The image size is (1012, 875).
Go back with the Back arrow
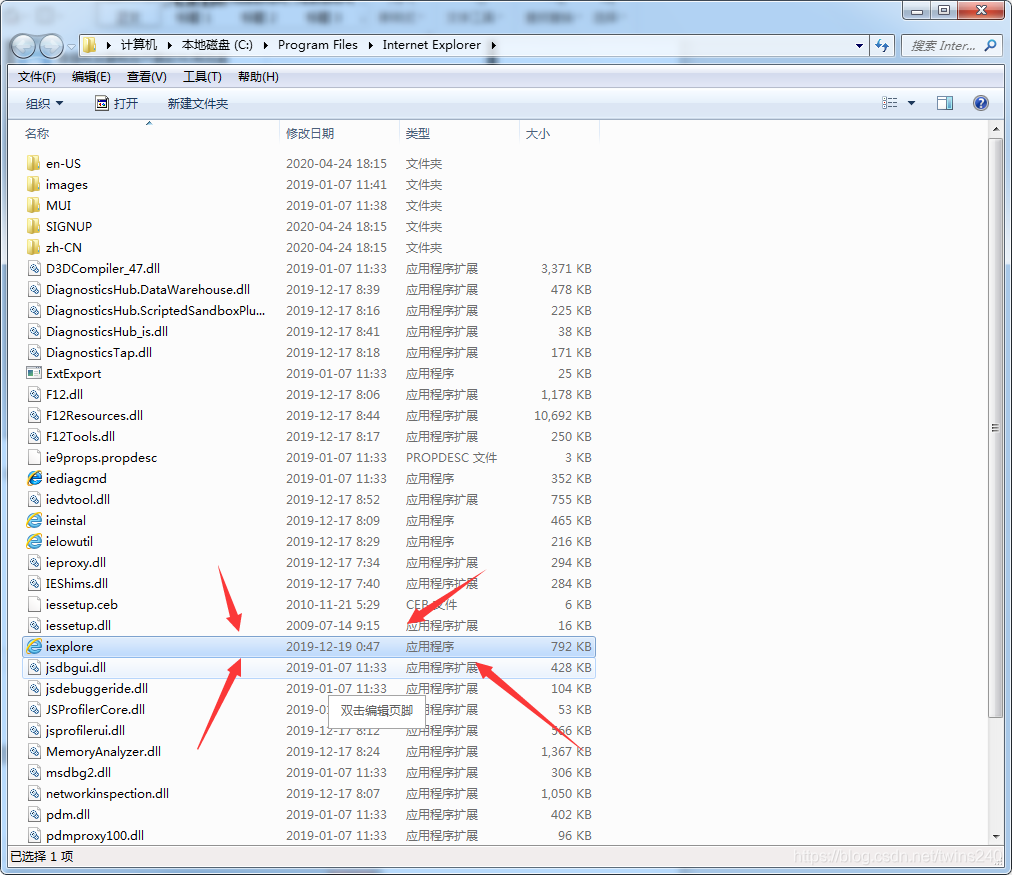click(23, 46)
